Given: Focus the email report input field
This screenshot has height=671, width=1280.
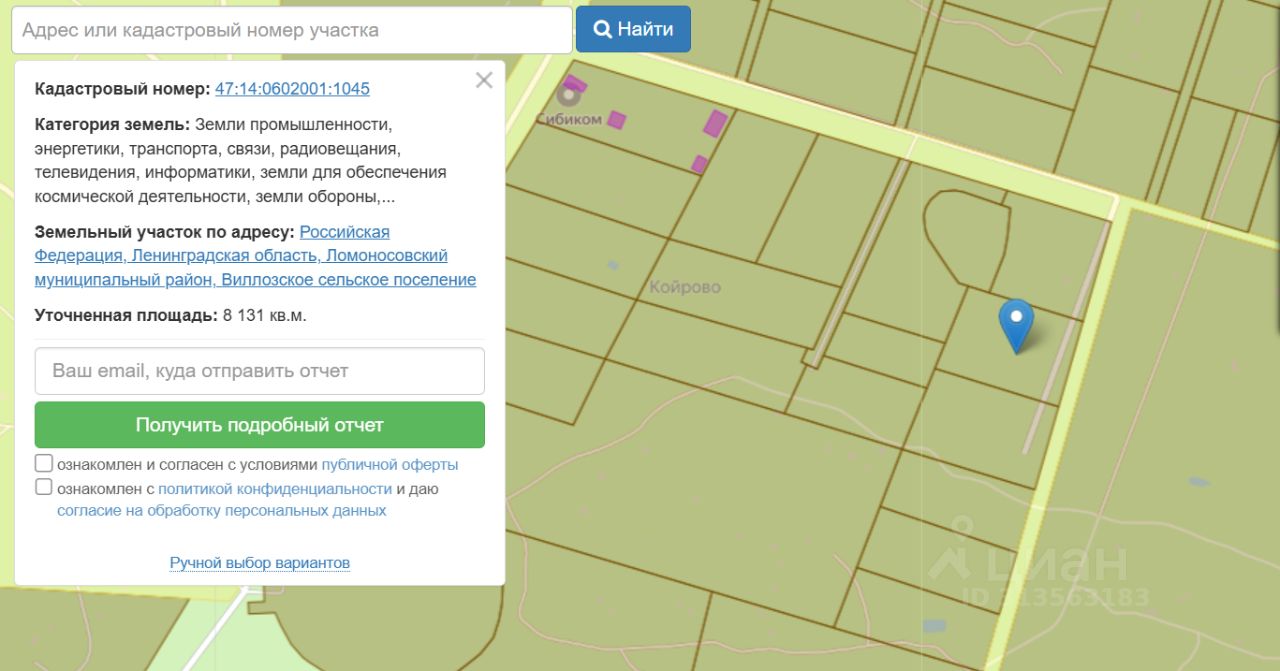Looking at the screenshot, I should pyautogui.click(x=260, y=371).
